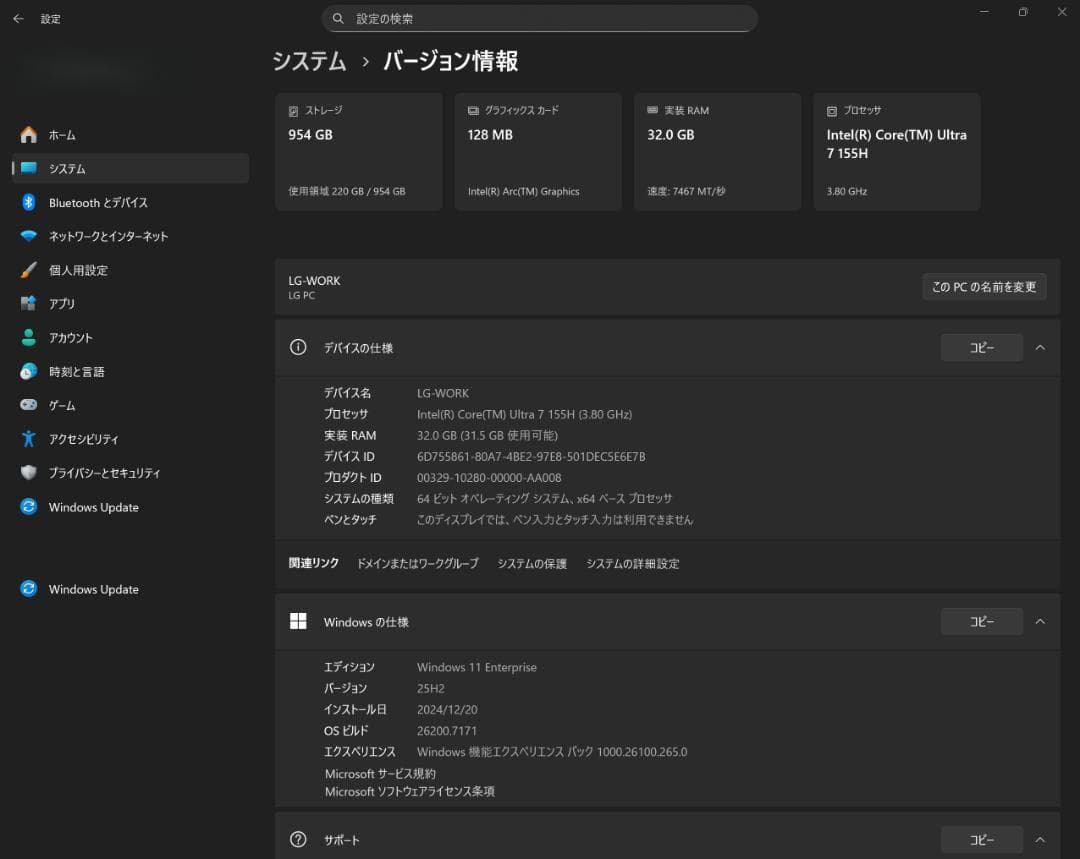1080x859 pixels.
Task: Click the このPCの名前を変更 button
Action: point(984,286)
